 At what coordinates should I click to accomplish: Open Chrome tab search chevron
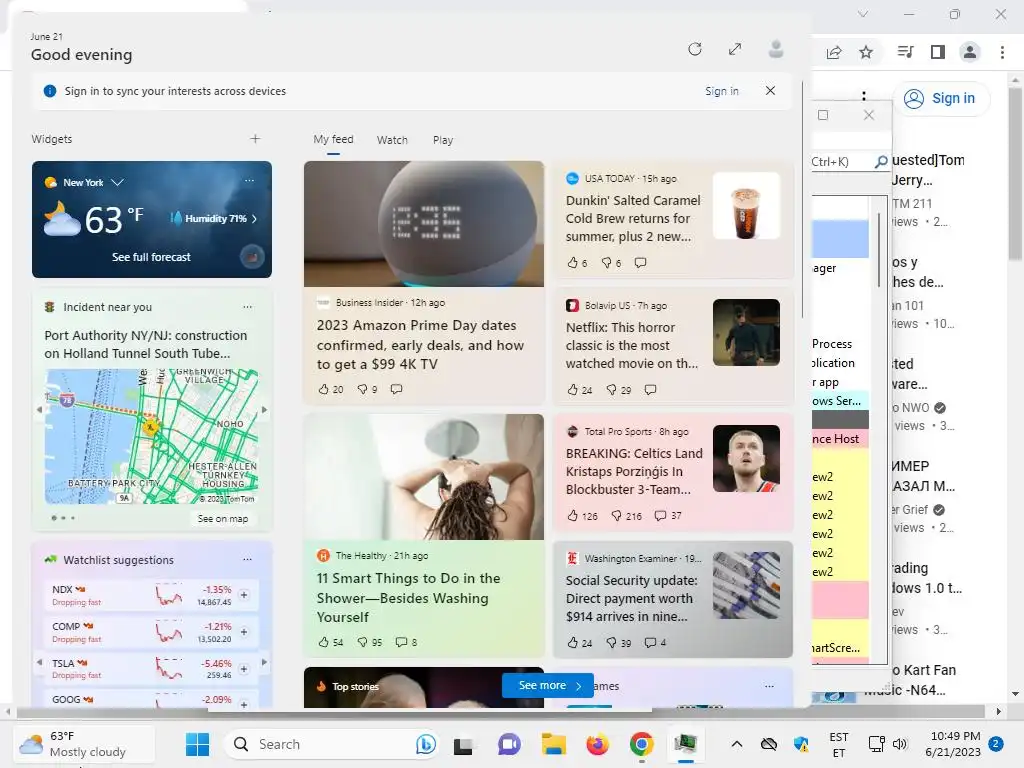pos(863,14)
